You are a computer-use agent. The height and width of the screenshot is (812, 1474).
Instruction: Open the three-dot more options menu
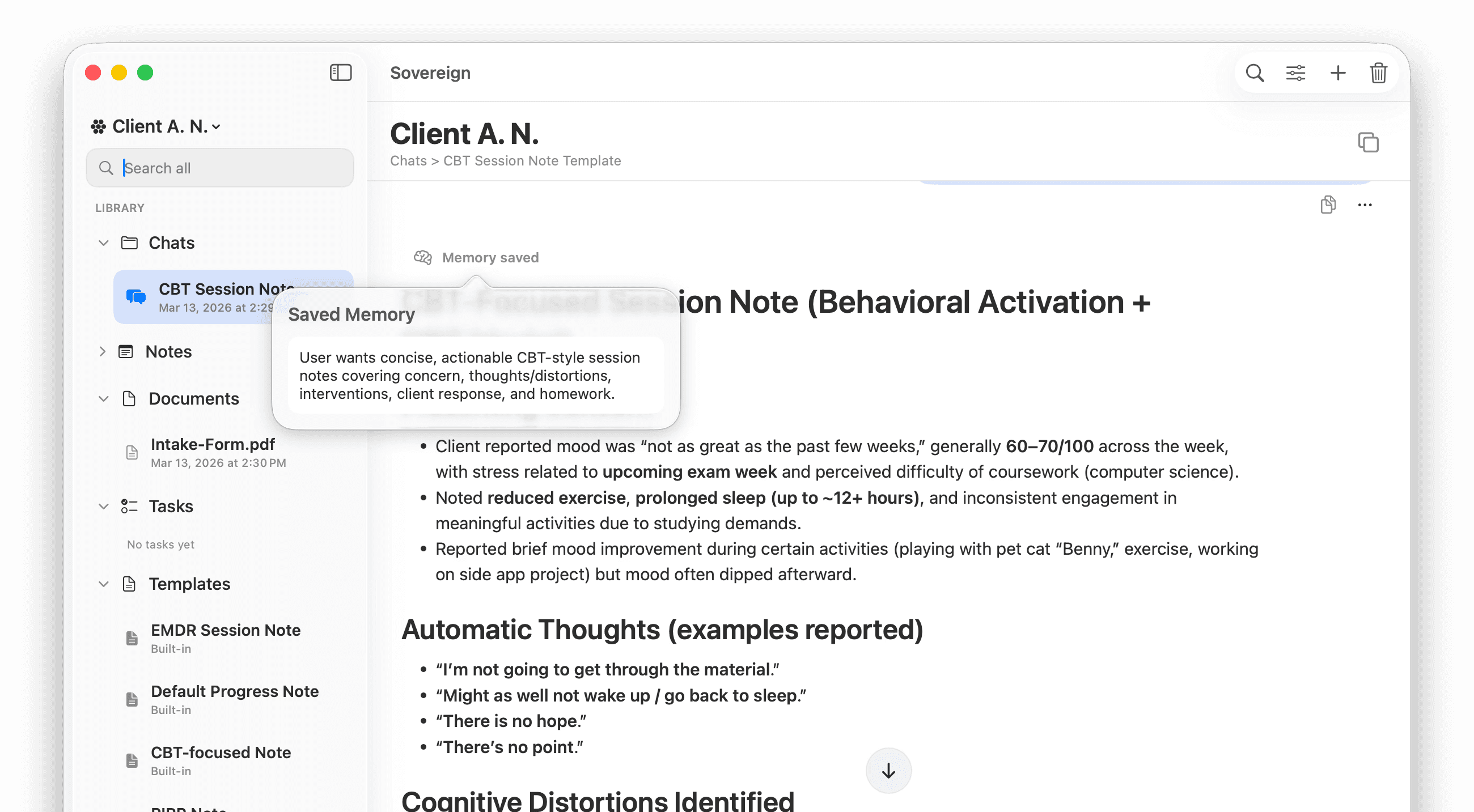(1365, 205)
